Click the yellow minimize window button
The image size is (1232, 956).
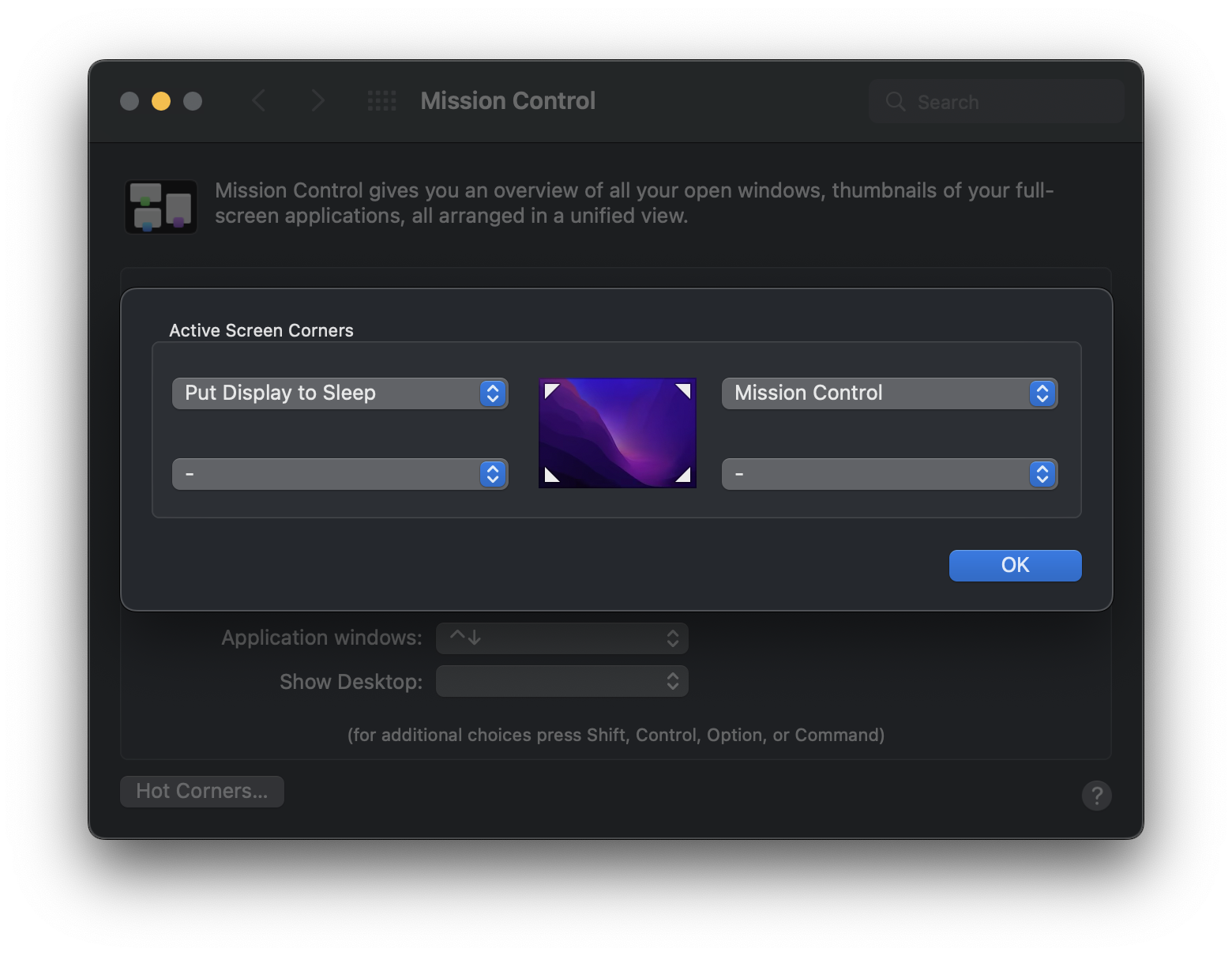tap(161, 101)
